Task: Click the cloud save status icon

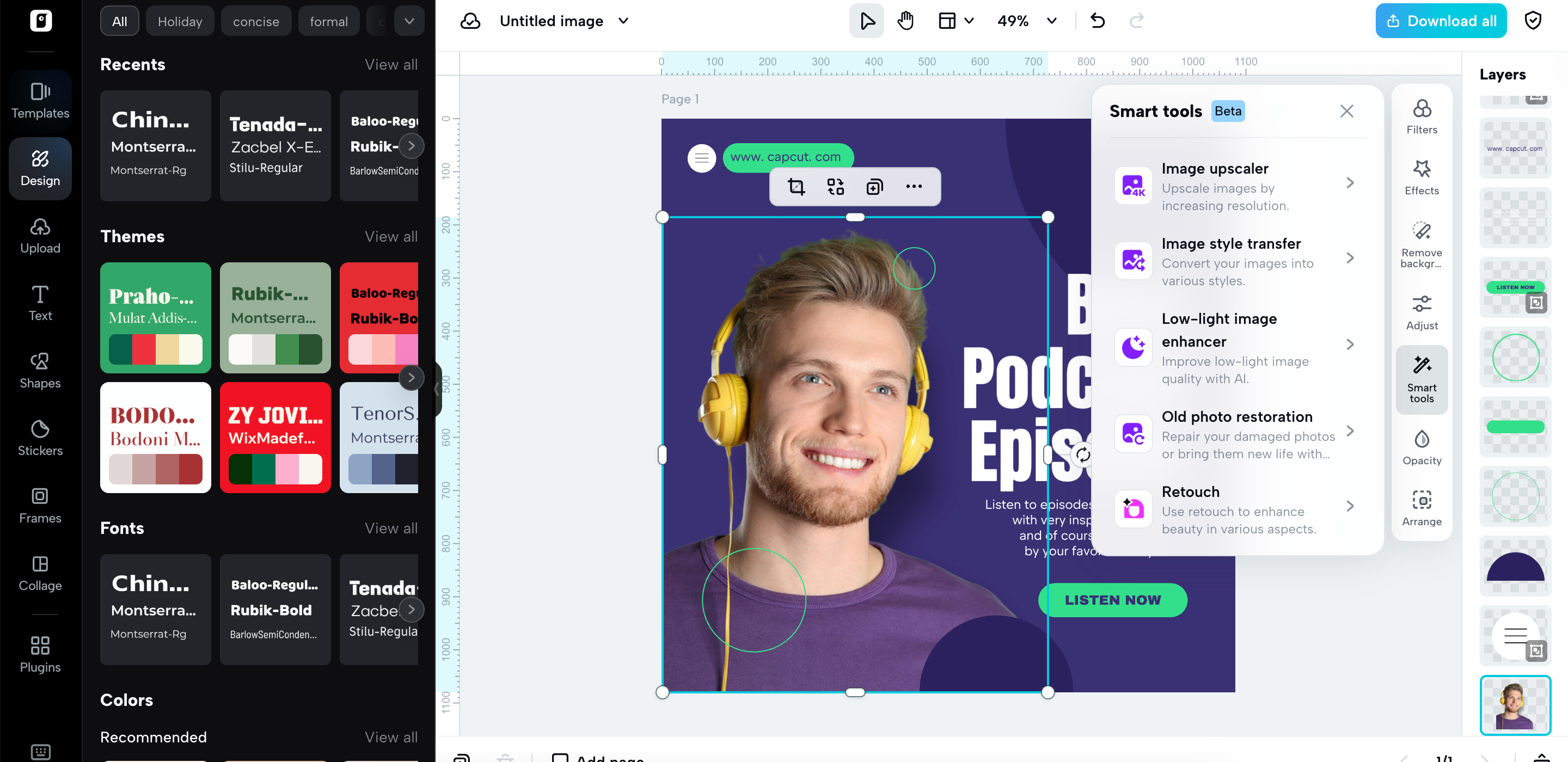Action: (x=470, y=21)
